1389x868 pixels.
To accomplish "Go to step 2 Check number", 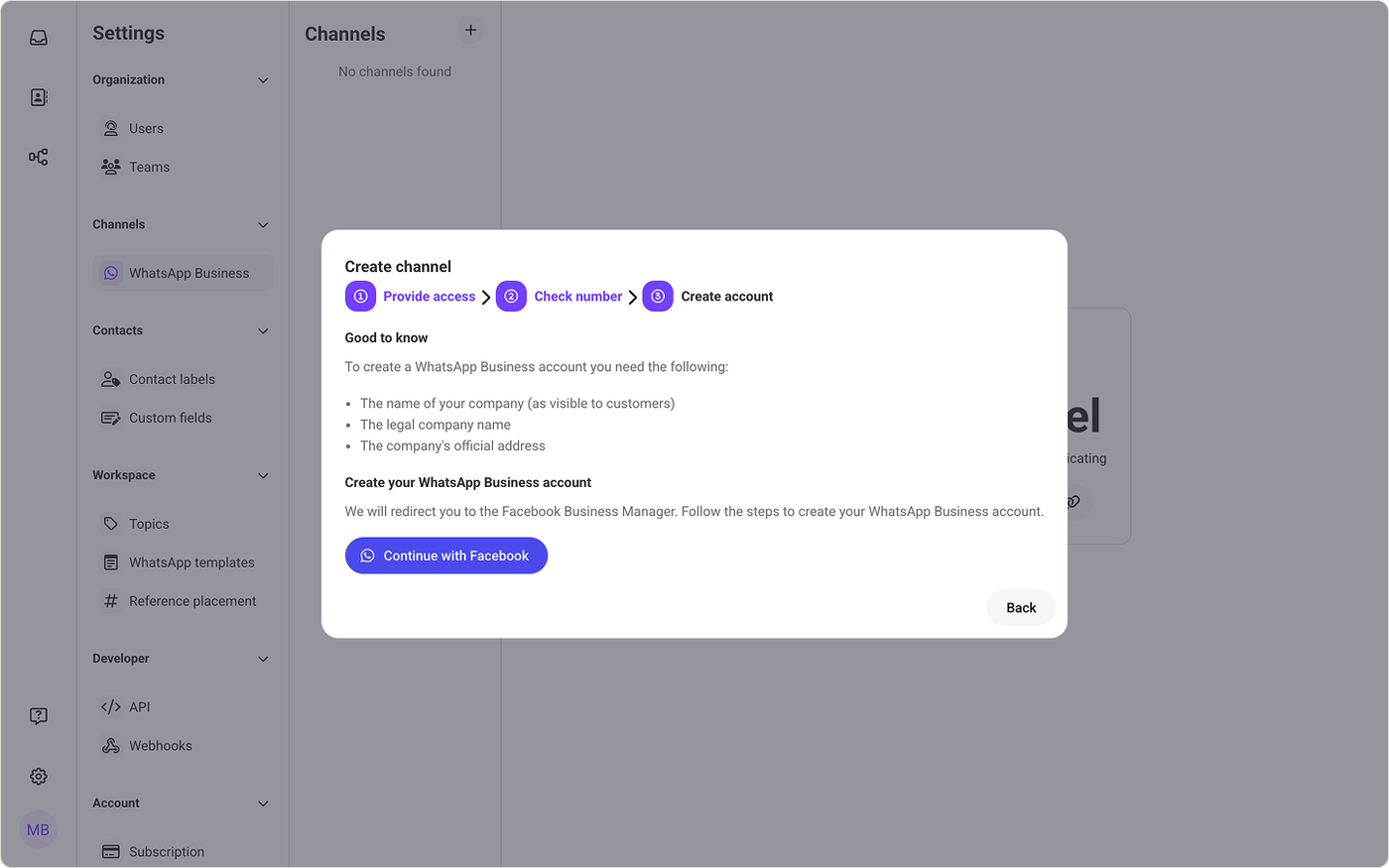I will (x=560, y=297).
